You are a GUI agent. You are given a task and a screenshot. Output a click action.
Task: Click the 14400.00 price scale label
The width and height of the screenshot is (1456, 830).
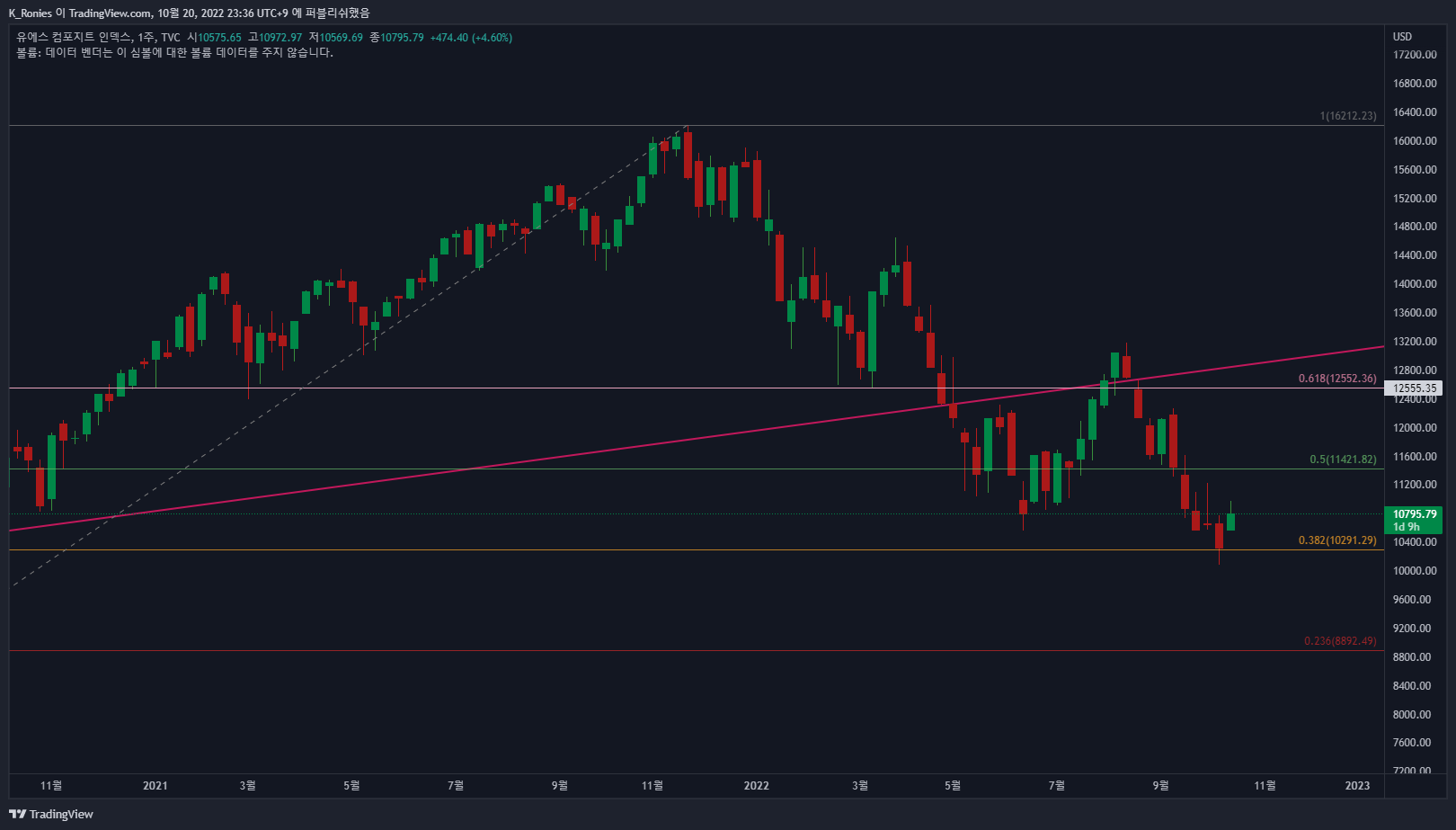coord(1415,255)
